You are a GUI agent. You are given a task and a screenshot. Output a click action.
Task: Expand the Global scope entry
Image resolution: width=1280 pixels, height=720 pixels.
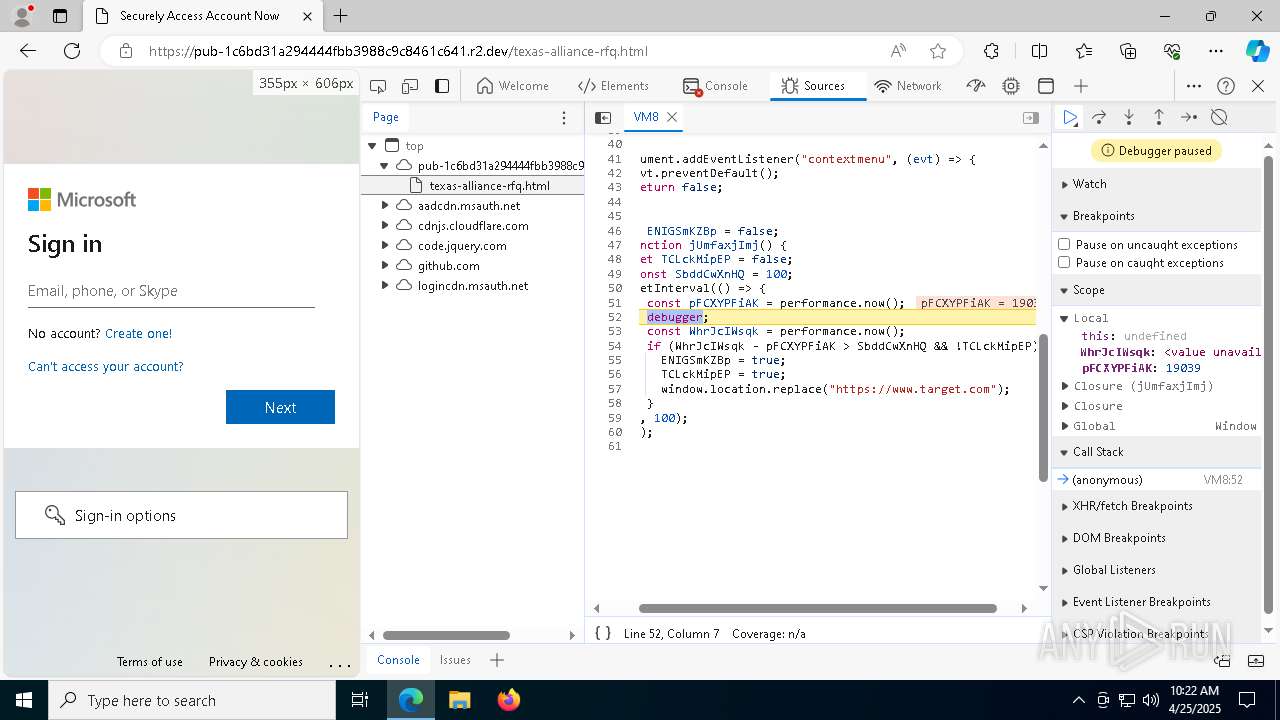pyautogui.click(x=1064, y=426)
